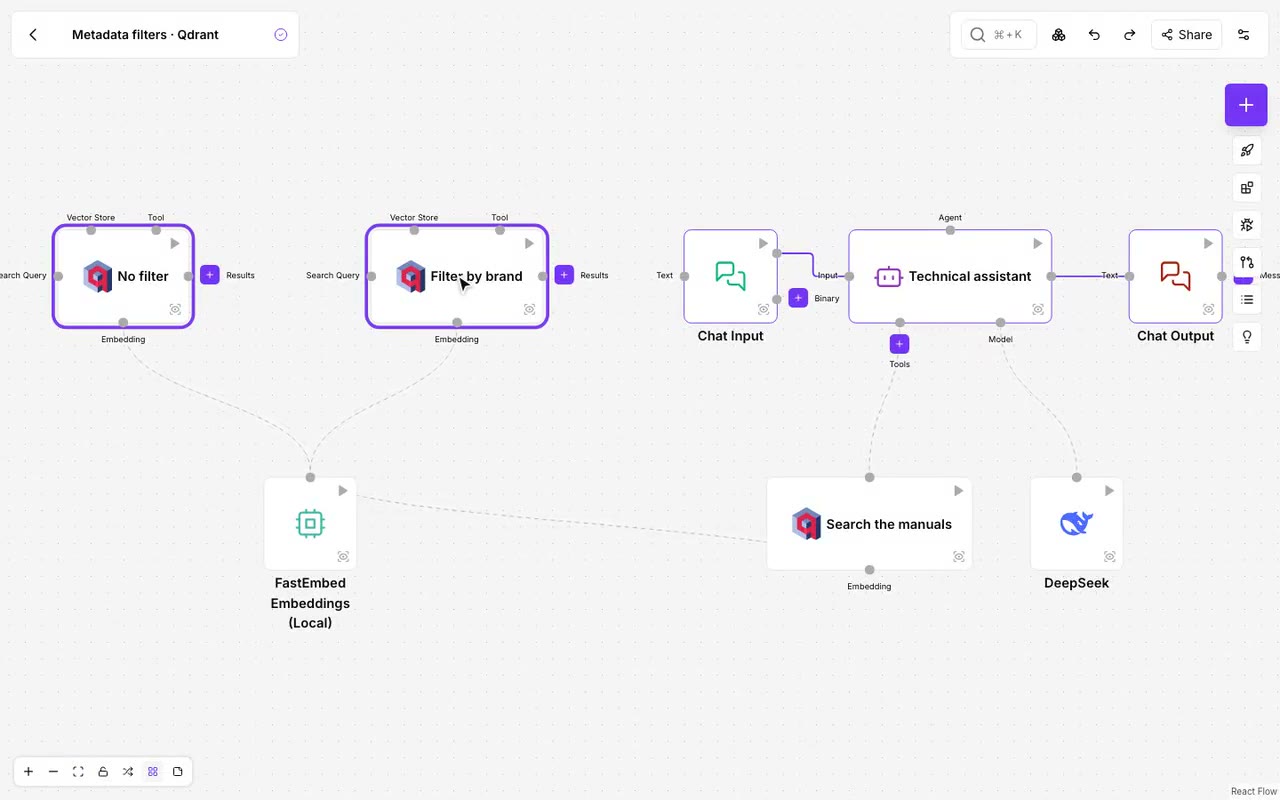Open the blocks icon in the right sidebar
Screen dimensions: 1280x800
[x=1247, y=188]
